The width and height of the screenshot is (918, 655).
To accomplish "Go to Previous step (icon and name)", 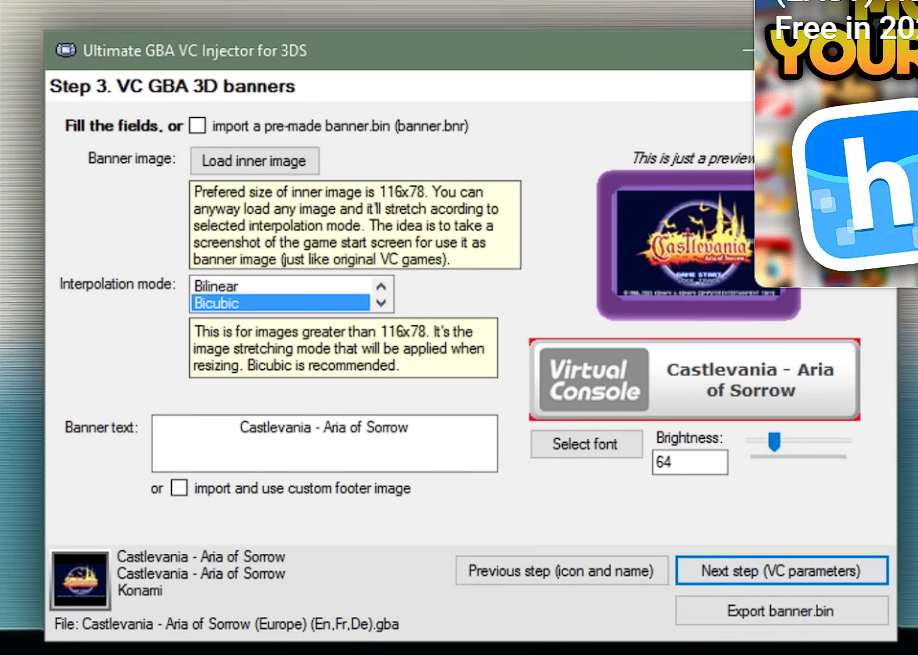I will point(561,571).
